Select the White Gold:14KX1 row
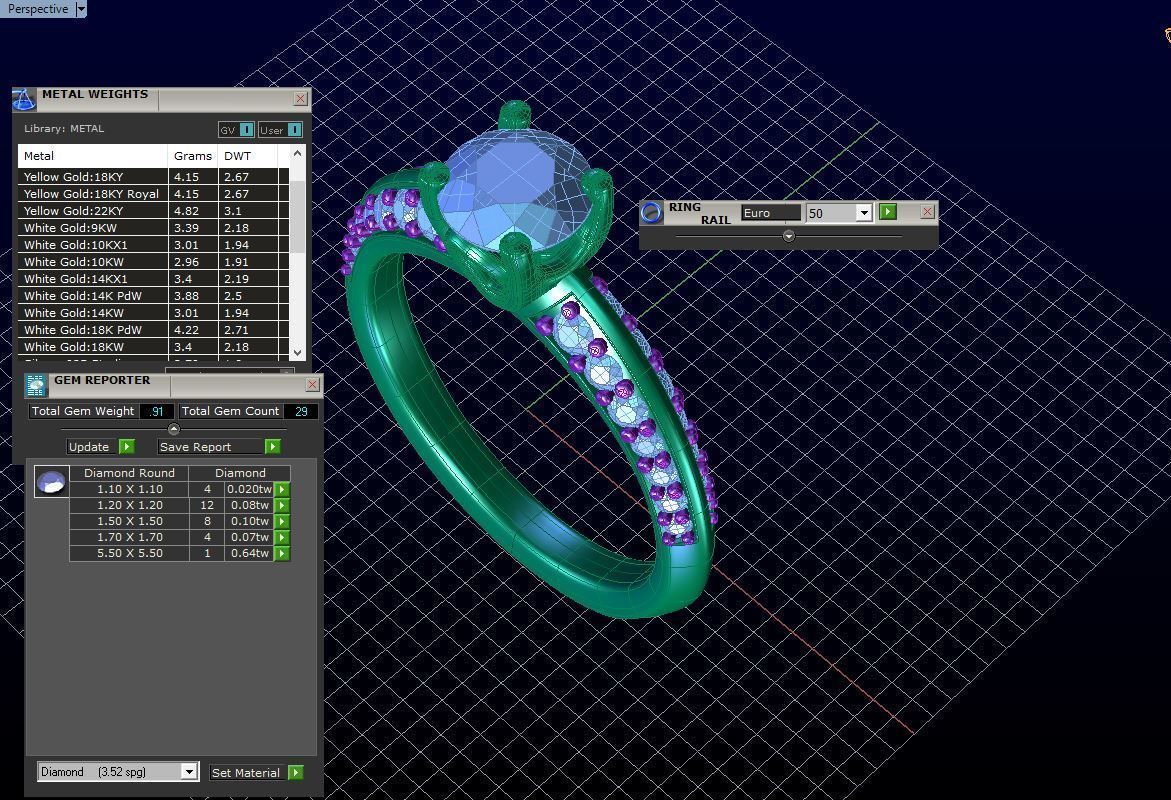 (153, 279)
